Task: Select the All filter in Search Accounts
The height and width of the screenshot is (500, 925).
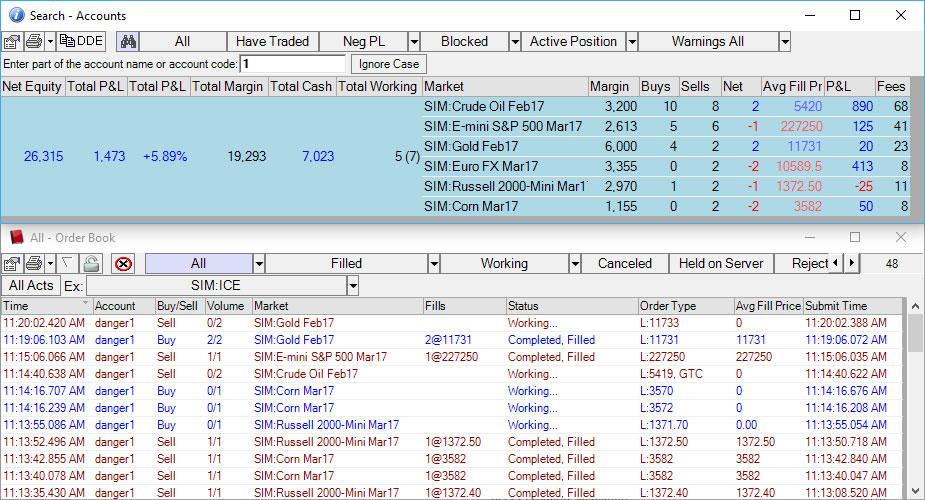Action: point(183,42)
